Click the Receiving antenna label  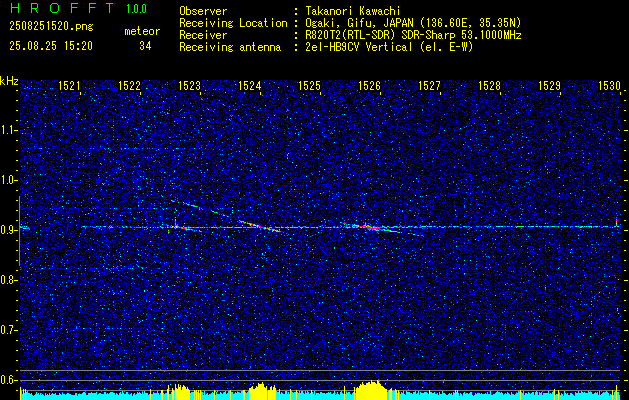pyautogui.click(x=230, y=47)
